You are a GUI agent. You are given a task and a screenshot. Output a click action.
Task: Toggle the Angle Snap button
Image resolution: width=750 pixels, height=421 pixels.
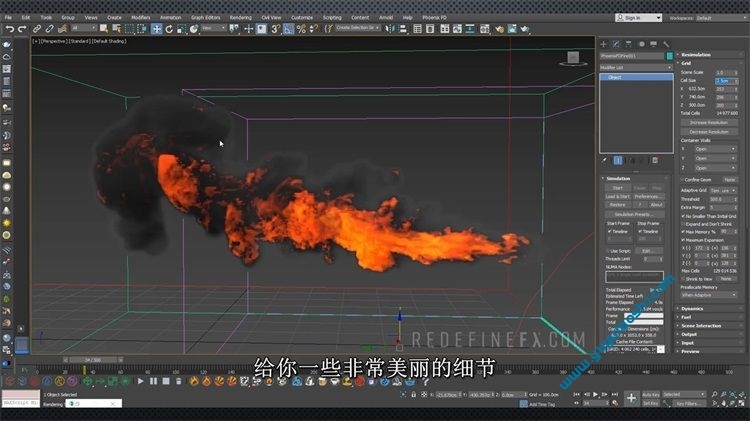pos(288,29)
